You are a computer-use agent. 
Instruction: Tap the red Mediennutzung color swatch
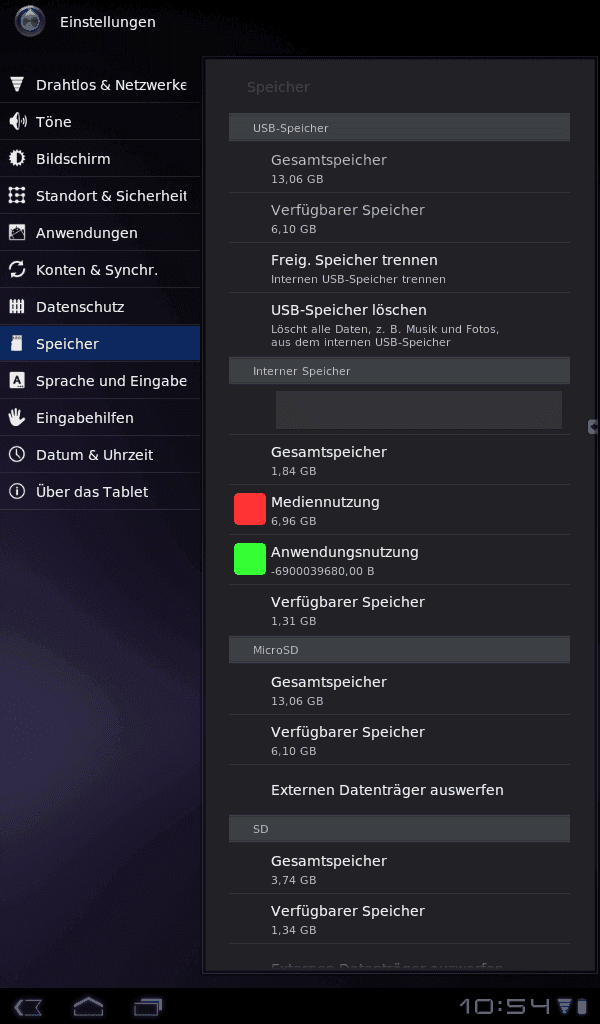click(250, 509)
